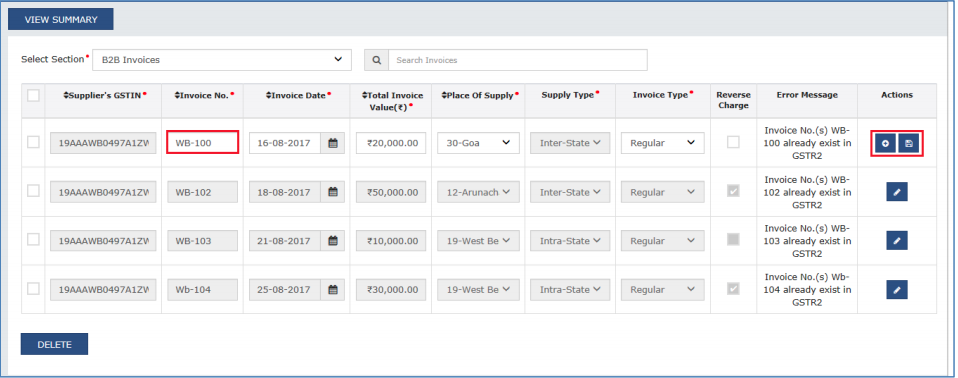
Task: Edit the Wb-104 invoice row
Action: (x=897, y=289)
